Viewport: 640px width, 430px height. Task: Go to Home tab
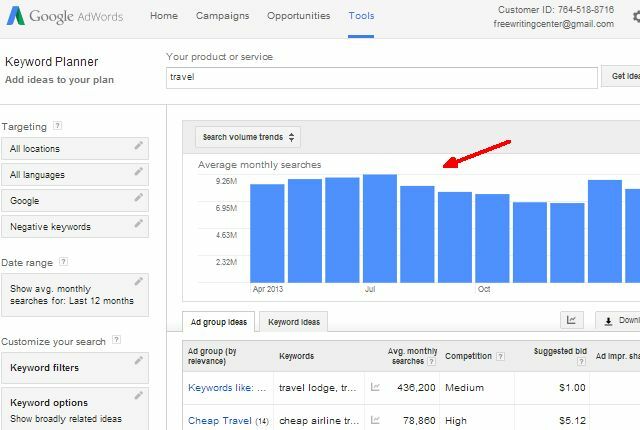coord(164,16)
